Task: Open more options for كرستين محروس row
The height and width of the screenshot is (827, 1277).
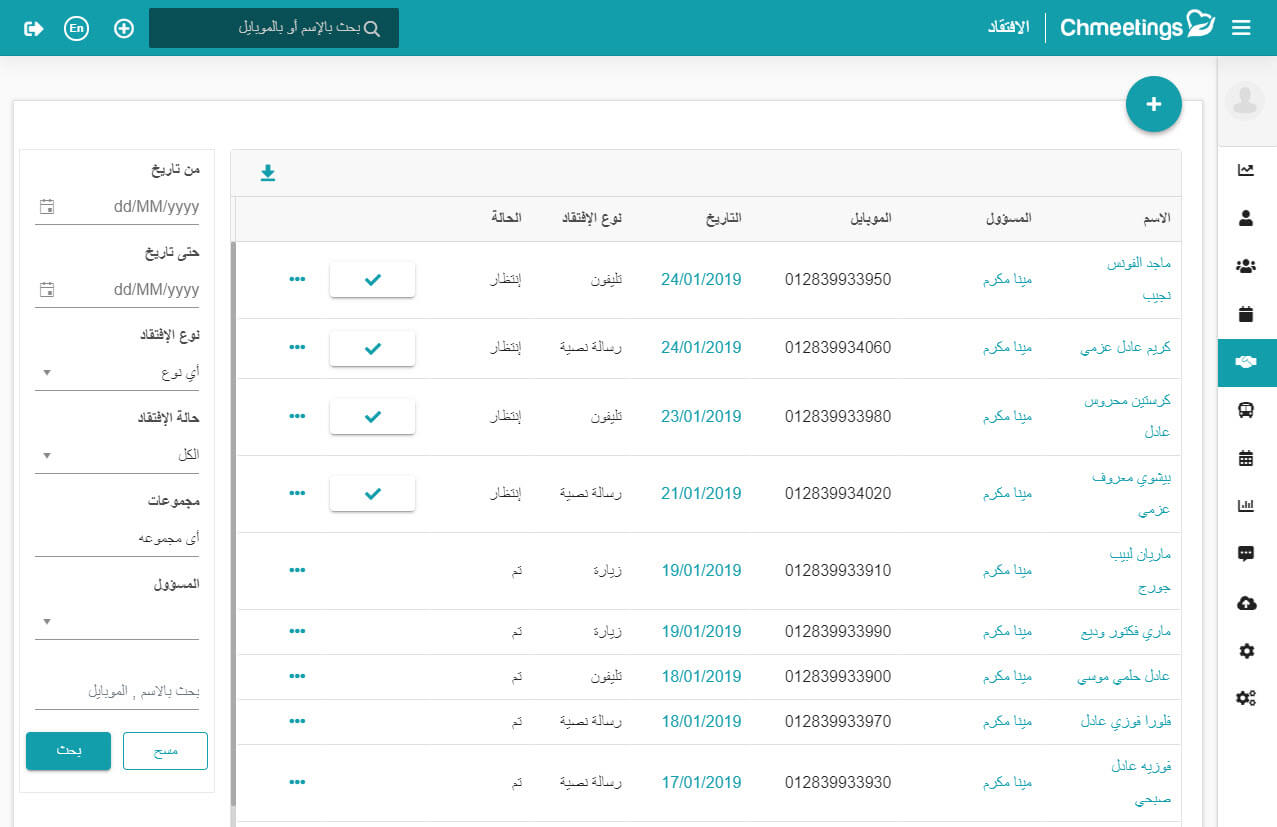Action: [297, 416]
